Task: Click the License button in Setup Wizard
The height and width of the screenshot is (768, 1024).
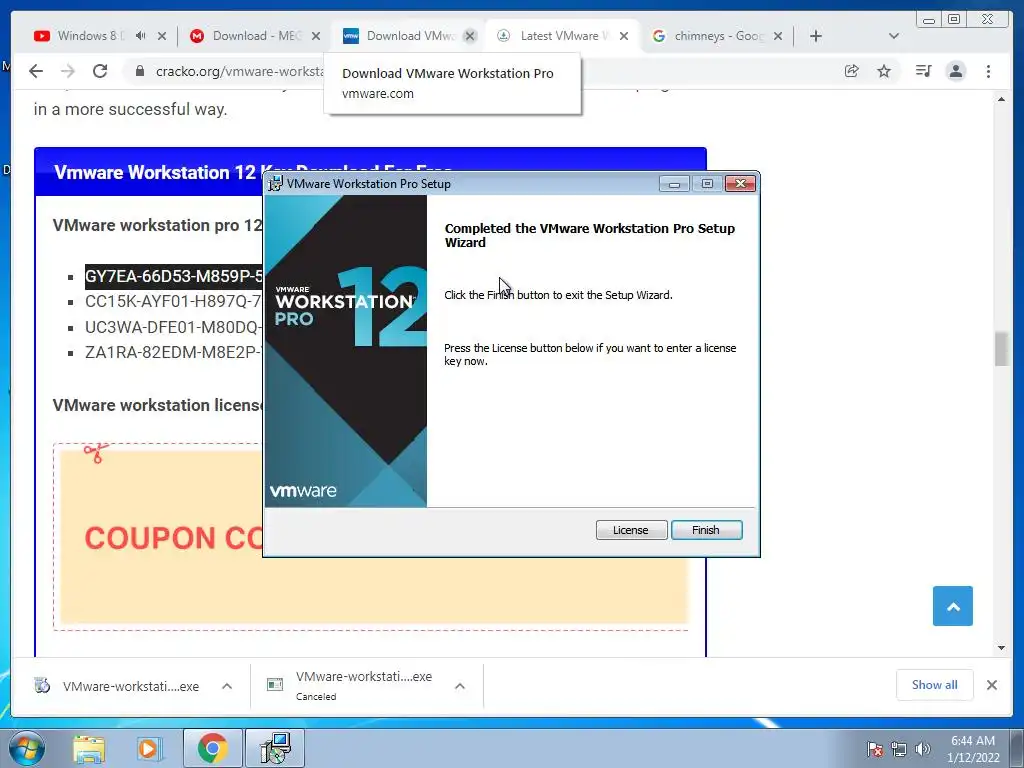Action: (631, 530)
